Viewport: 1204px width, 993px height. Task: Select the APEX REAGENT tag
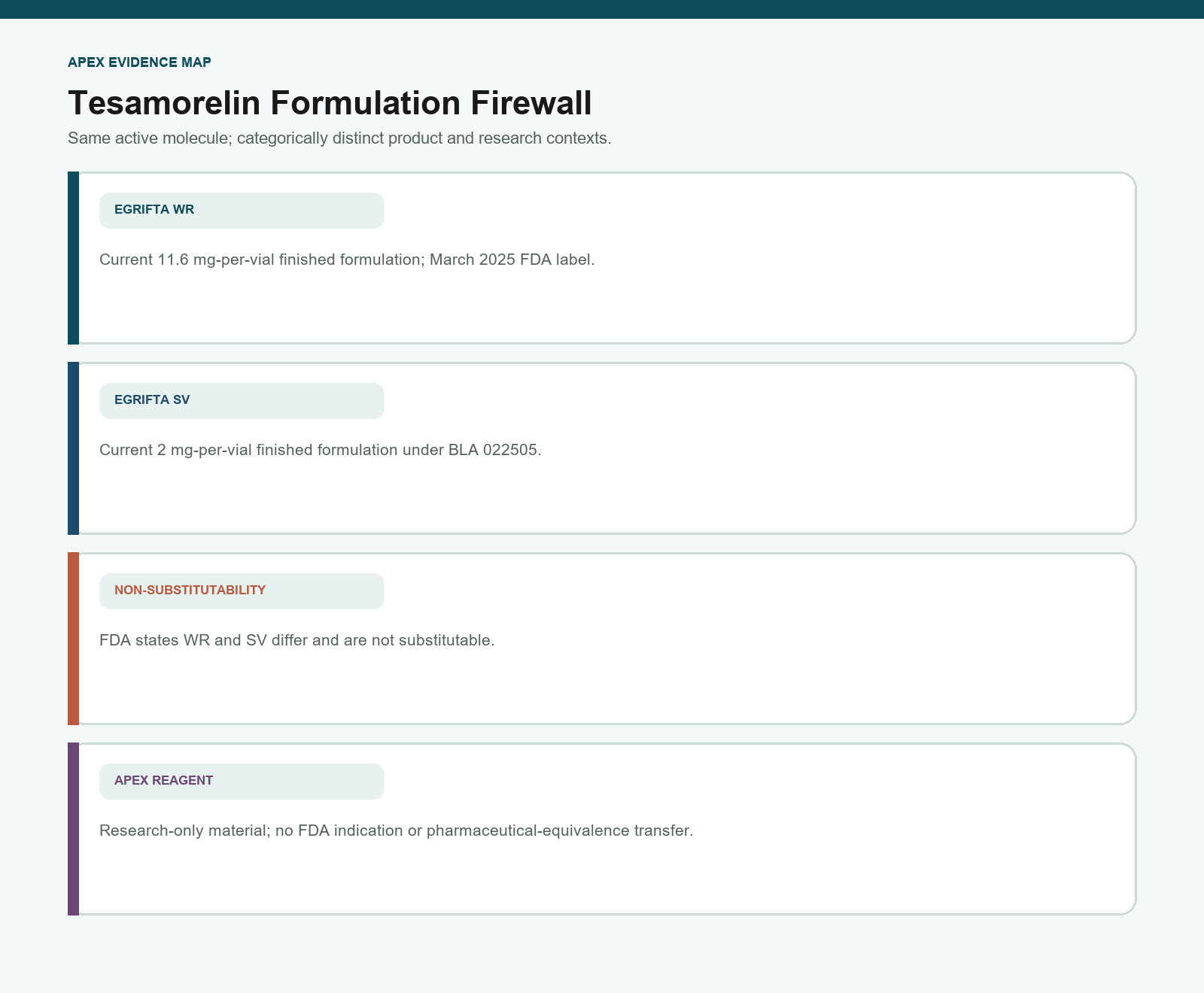point(242,782)
